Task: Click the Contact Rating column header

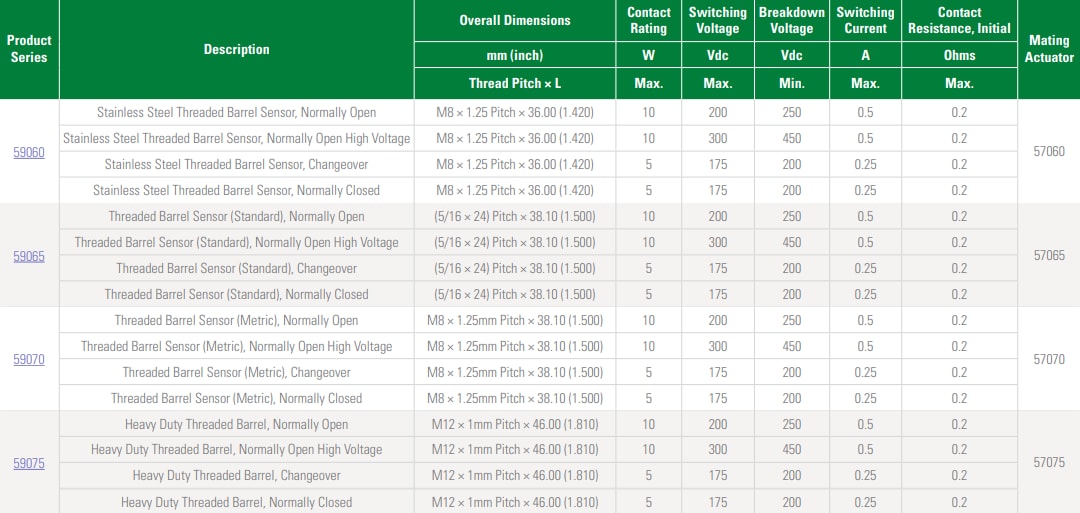Action: click(648, 20)
